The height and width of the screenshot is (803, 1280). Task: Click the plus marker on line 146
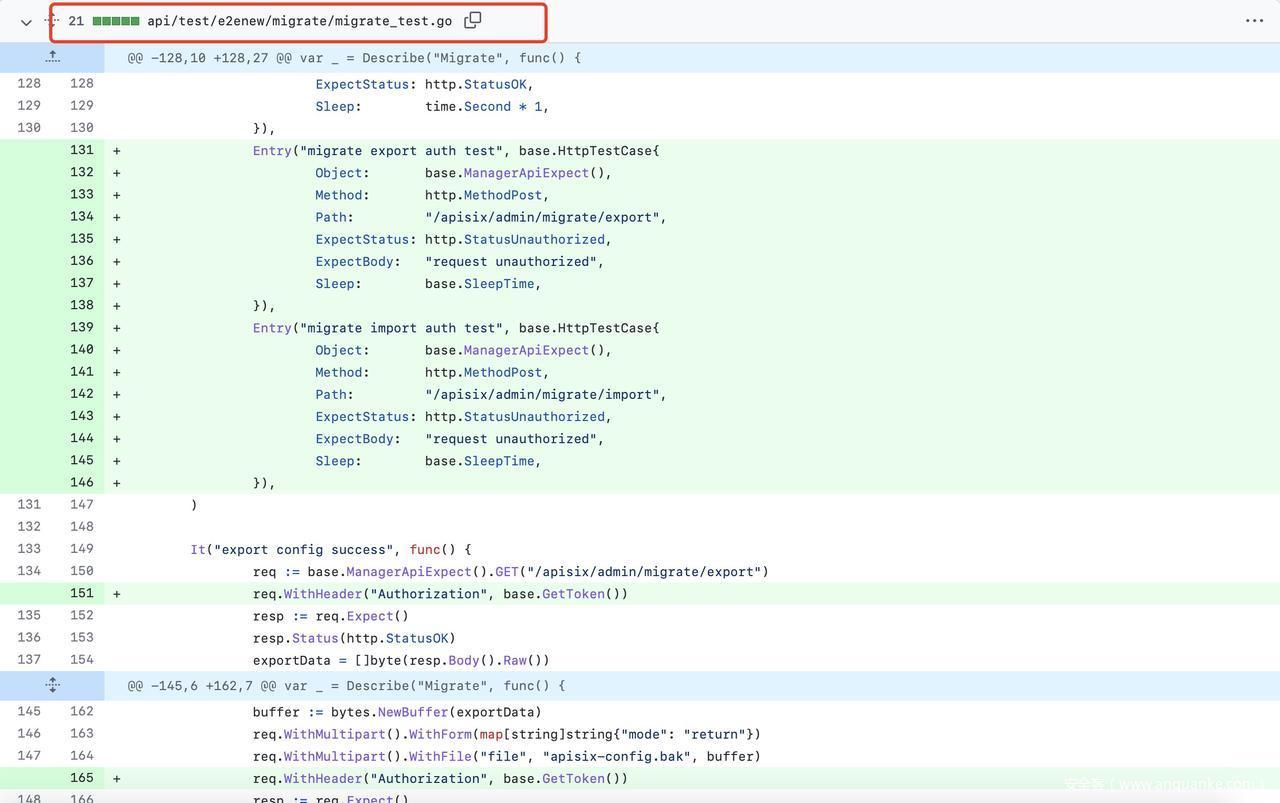point(117,483)
